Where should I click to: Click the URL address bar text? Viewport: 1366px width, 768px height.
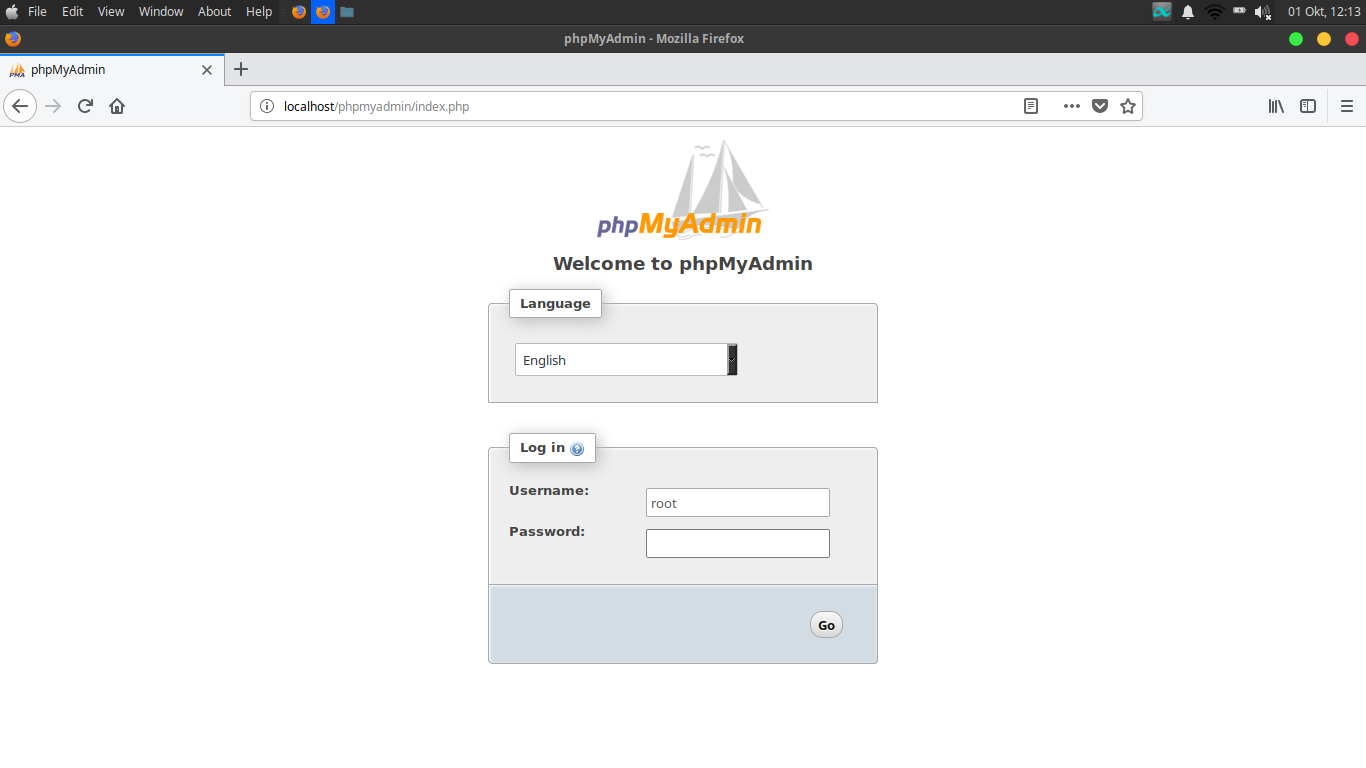(376, 106)
